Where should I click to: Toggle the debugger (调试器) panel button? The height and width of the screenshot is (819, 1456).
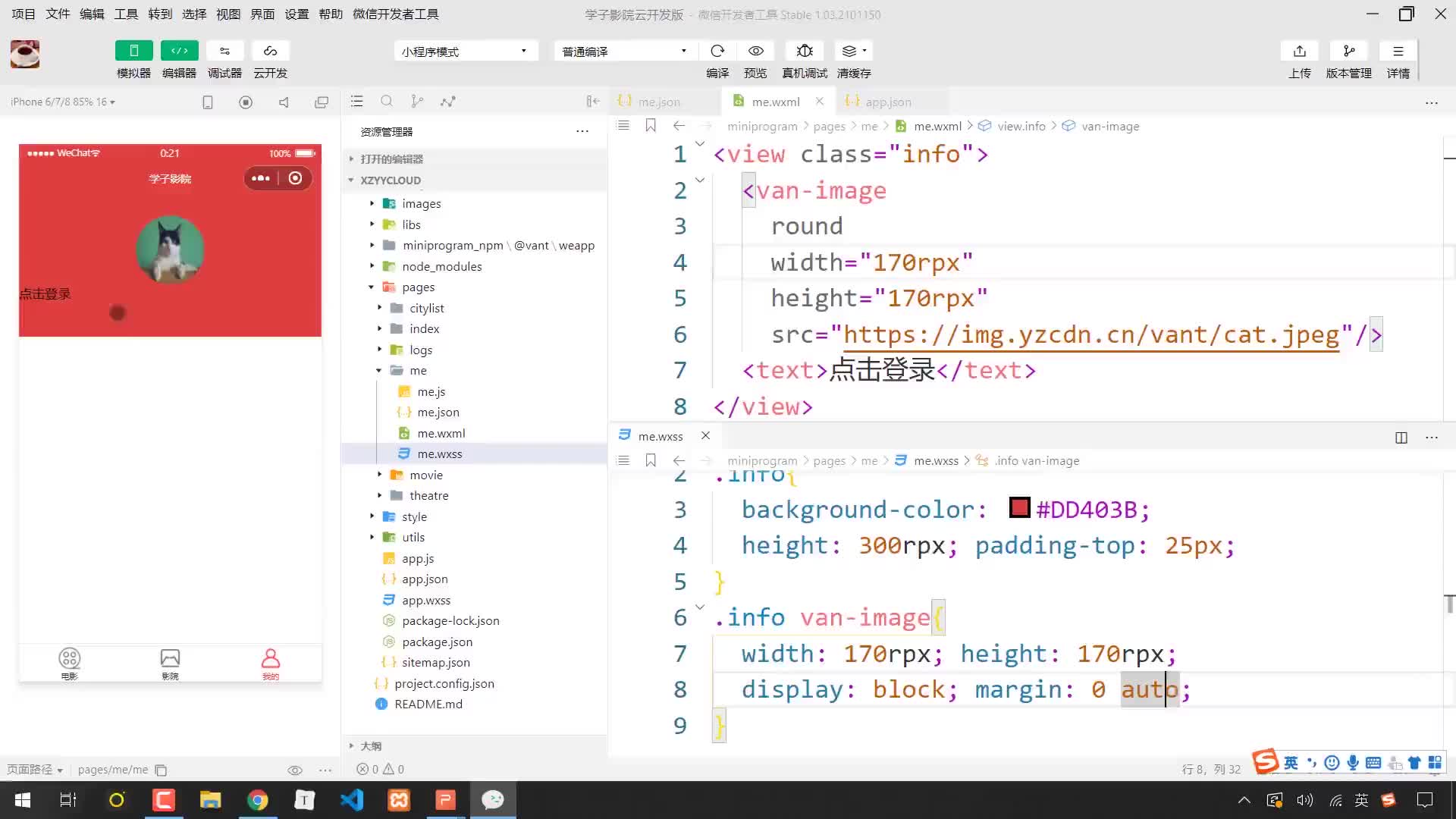pyautogui.click(x=224, y=51)
